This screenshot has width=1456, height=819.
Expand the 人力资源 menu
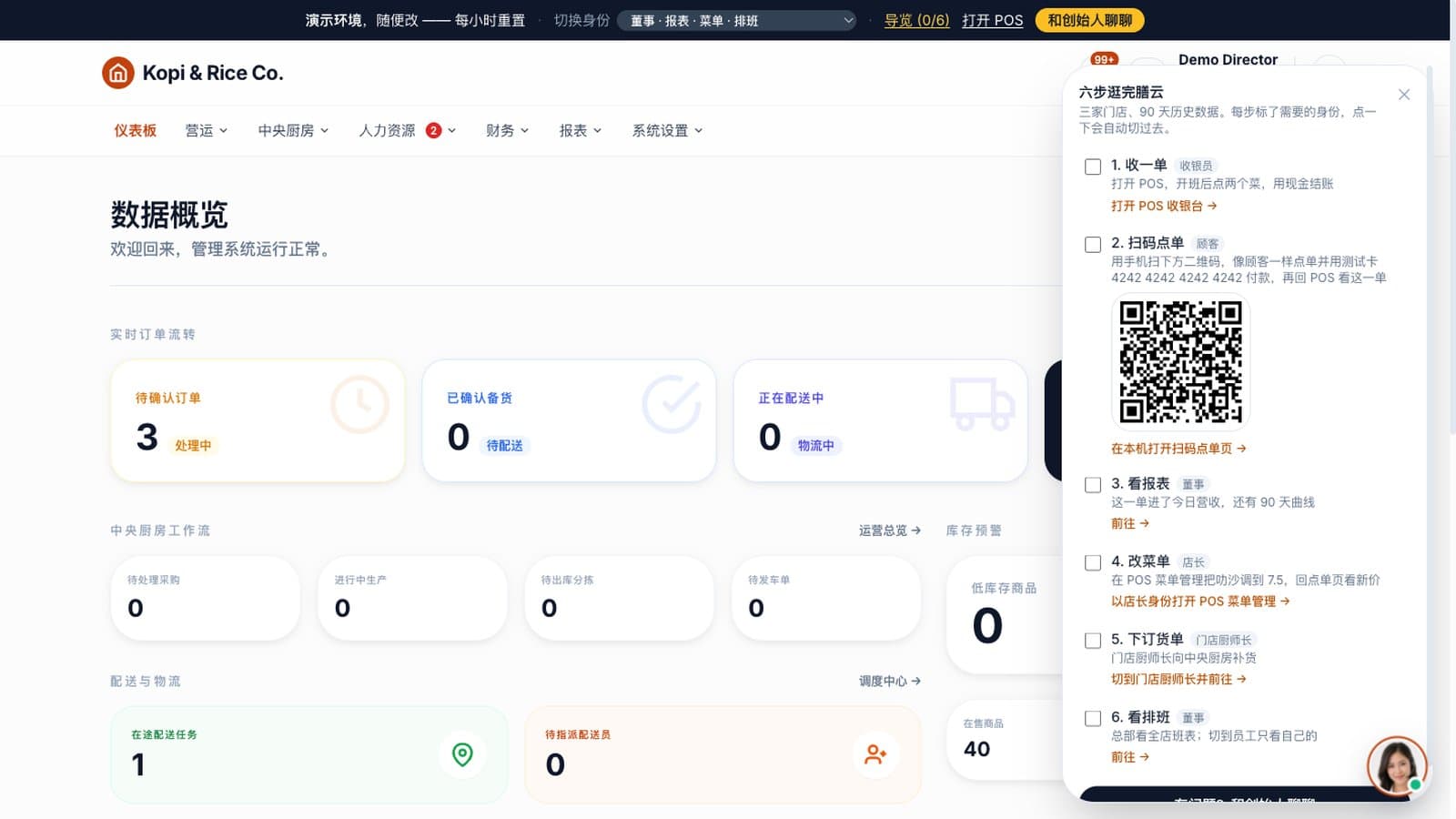pyautogui.click(x=407, y=130)
